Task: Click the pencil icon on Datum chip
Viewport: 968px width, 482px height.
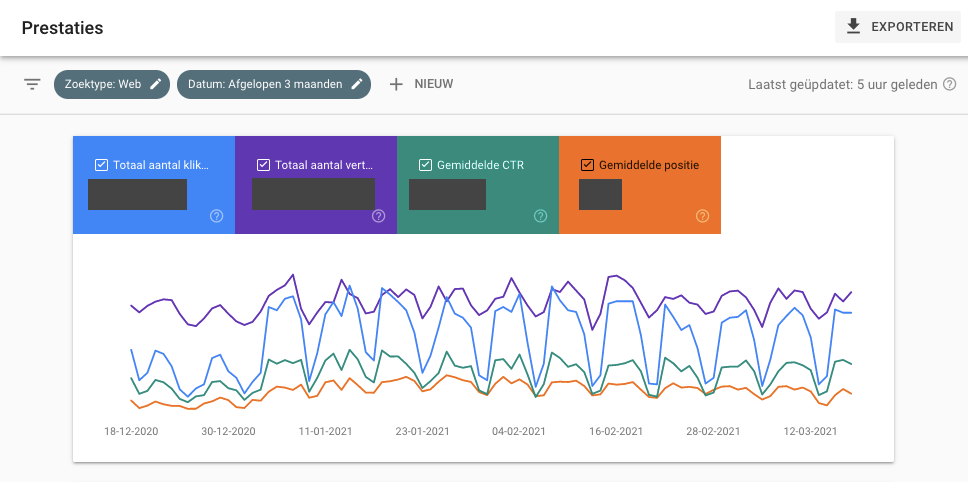Action: pos(356,85)
